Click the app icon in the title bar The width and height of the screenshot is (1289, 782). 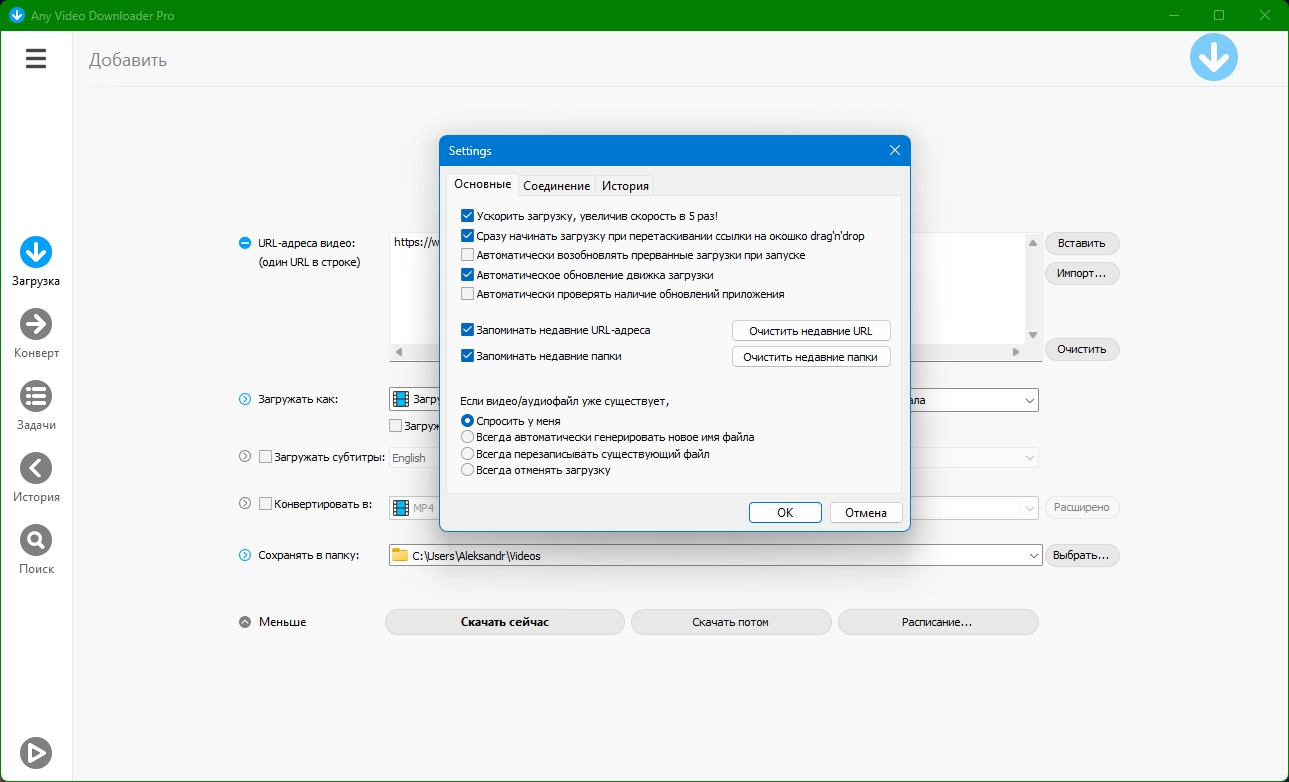click(x=16, y=15)
